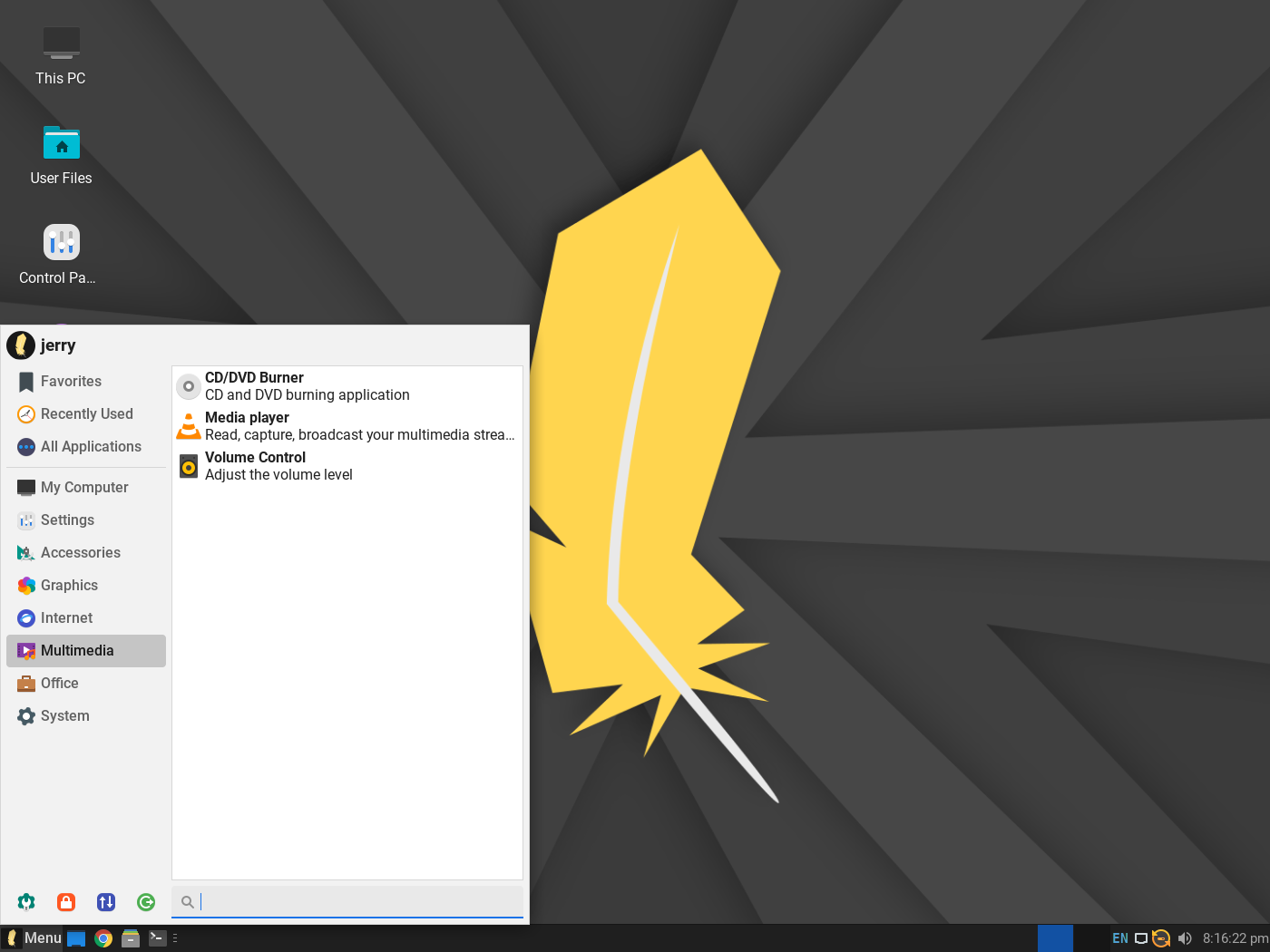Image resolution: width=1270 pixels, height=952 pixels.
Task: Launch Chrome from the taskbar
Action: click(x=103, y=938)
